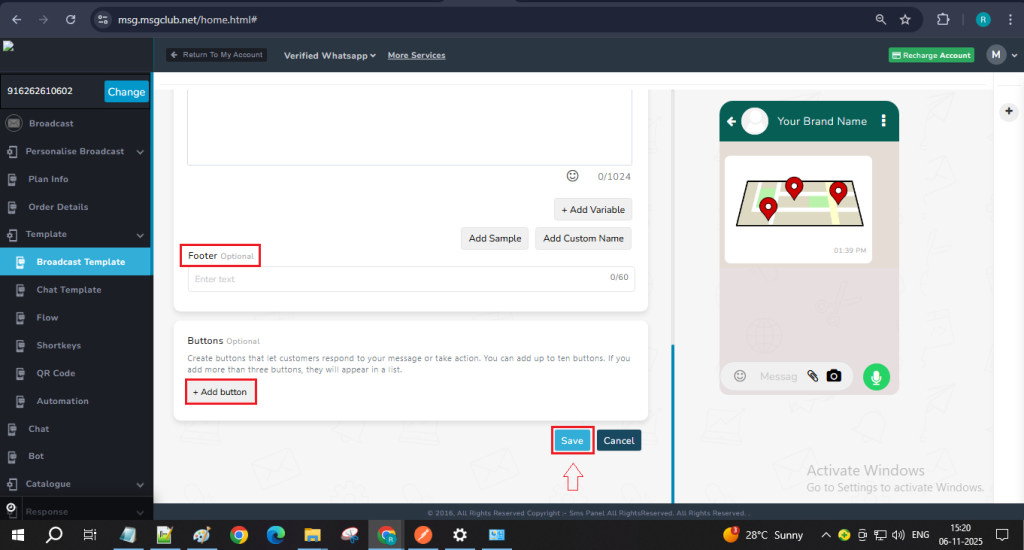Expand the Verified Whatsapp dropdown
The height and width of the screenshot is (550, 1024).
click(329, 55)
